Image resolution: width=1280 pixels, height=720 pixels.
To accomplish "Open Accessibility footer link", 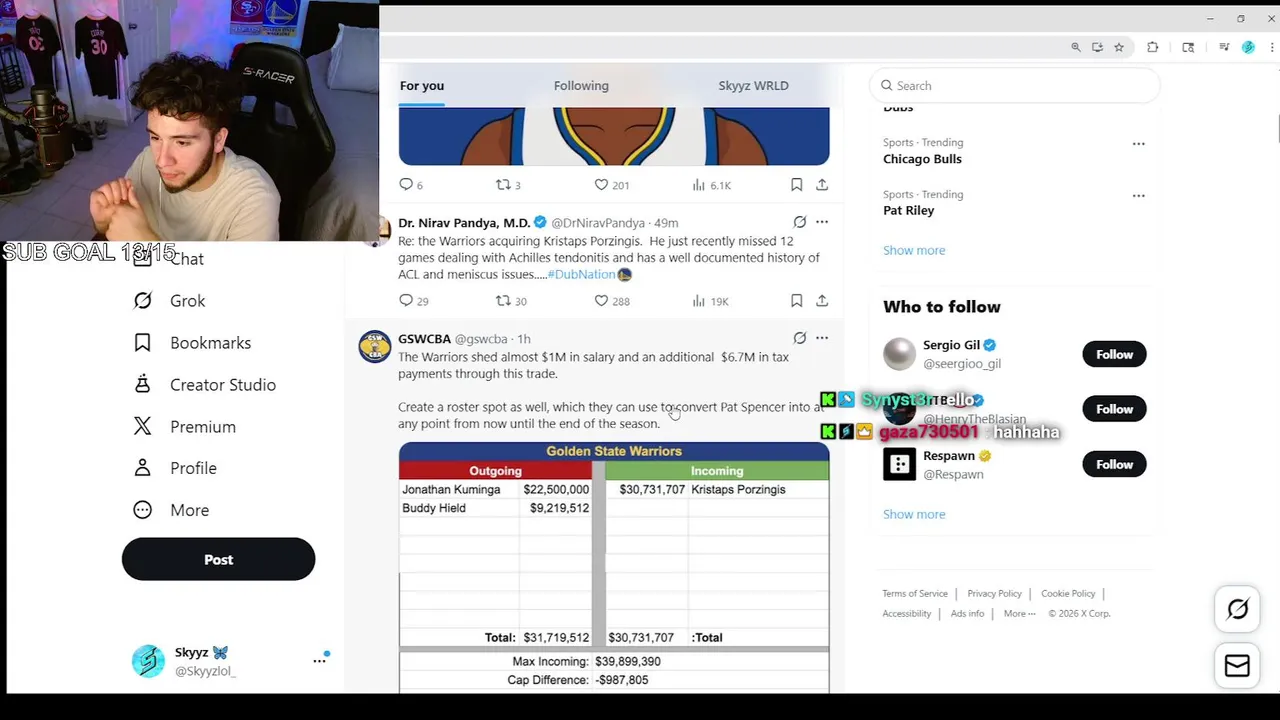I will [x=907, y=614].
